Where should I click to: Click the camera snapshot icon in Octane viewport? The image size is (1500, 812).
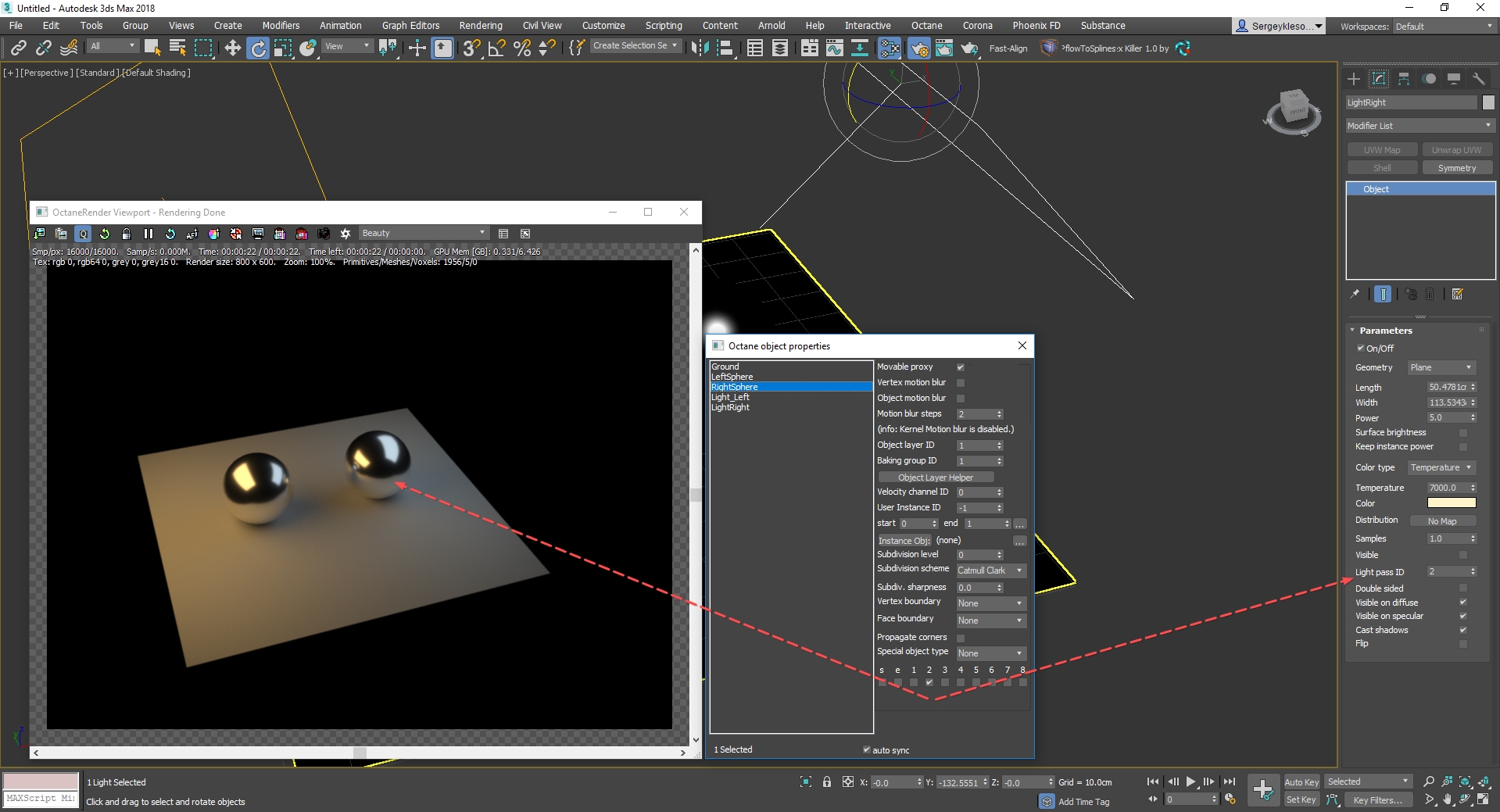(x=324, y=234)
